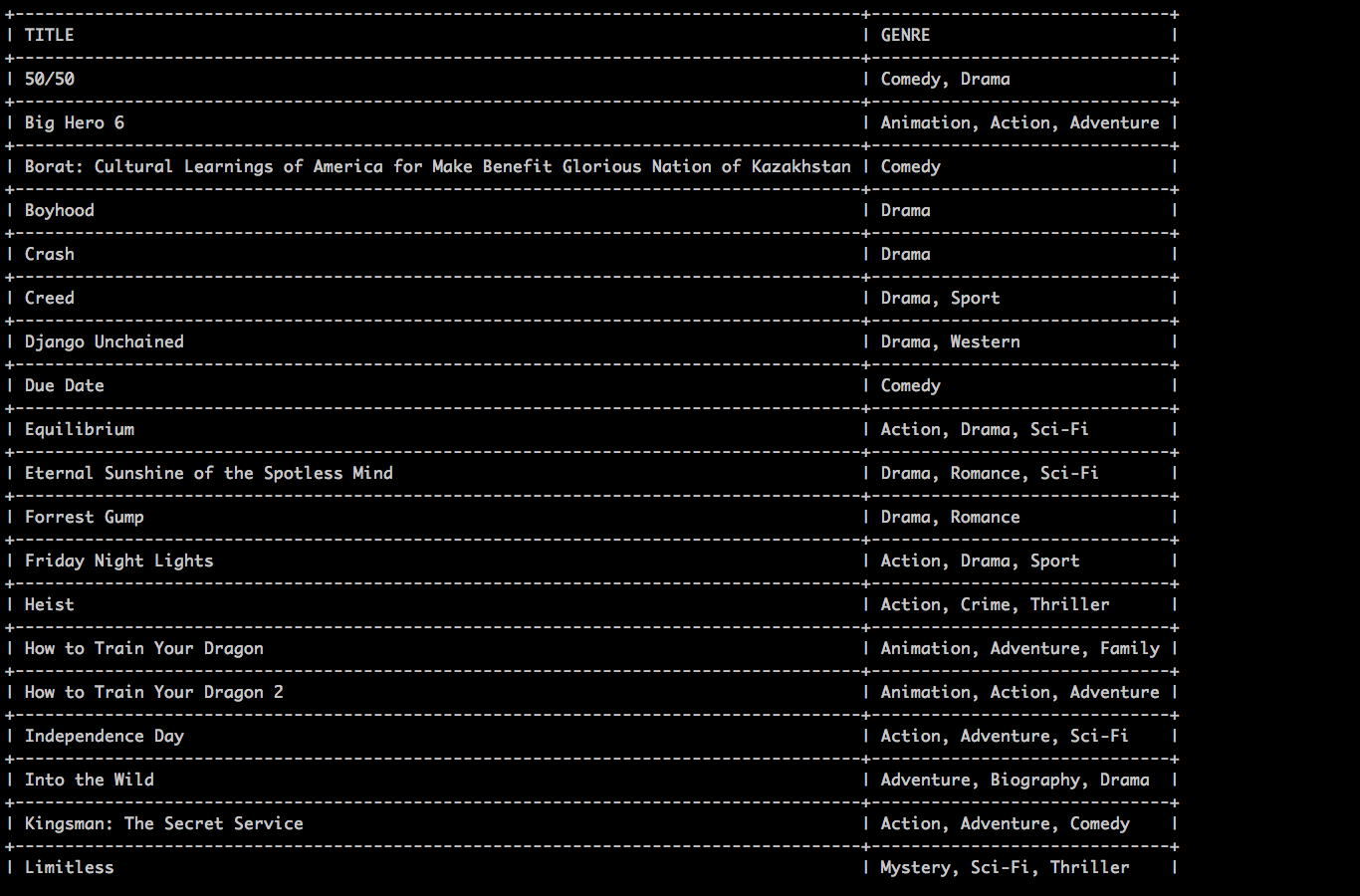Select the genre in the Forrest Gump row
The image size is (1360, 896).
[x=950, y=517]
